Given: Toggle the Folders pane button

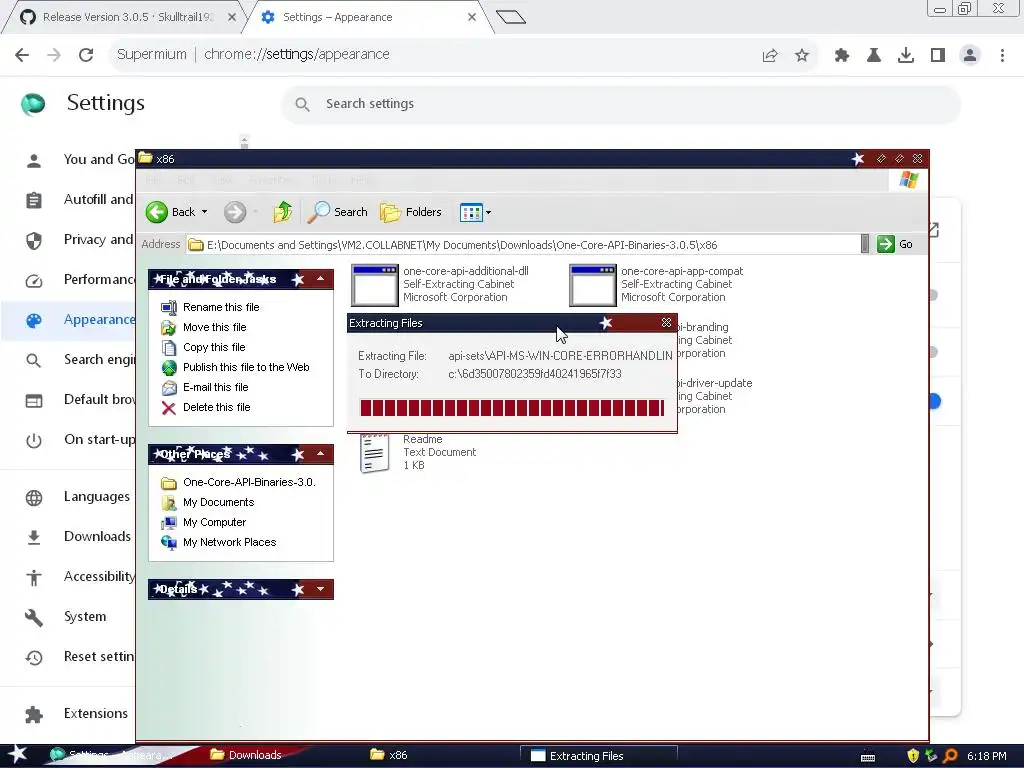Looking at the screenshot, I should point(411,212).
